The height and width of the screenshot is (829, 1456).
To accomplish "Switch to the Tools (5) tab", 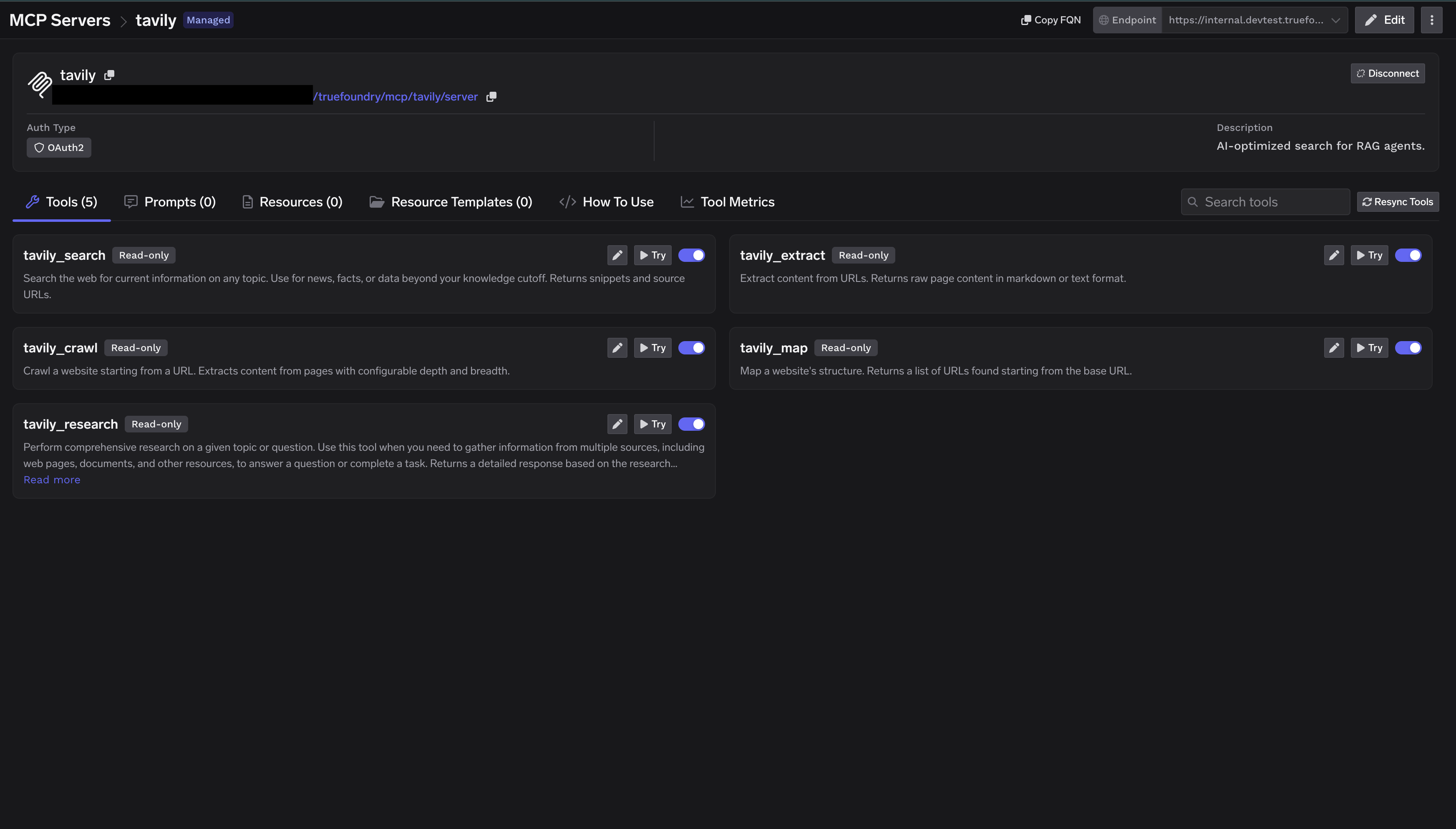I will tap(61, 202).
